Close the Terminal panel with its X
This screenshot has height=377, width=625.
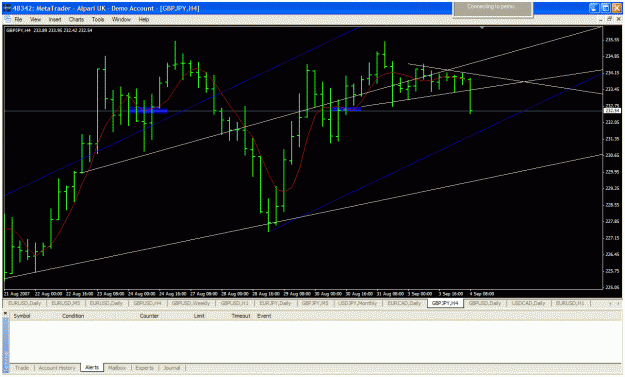click(5, 313)
